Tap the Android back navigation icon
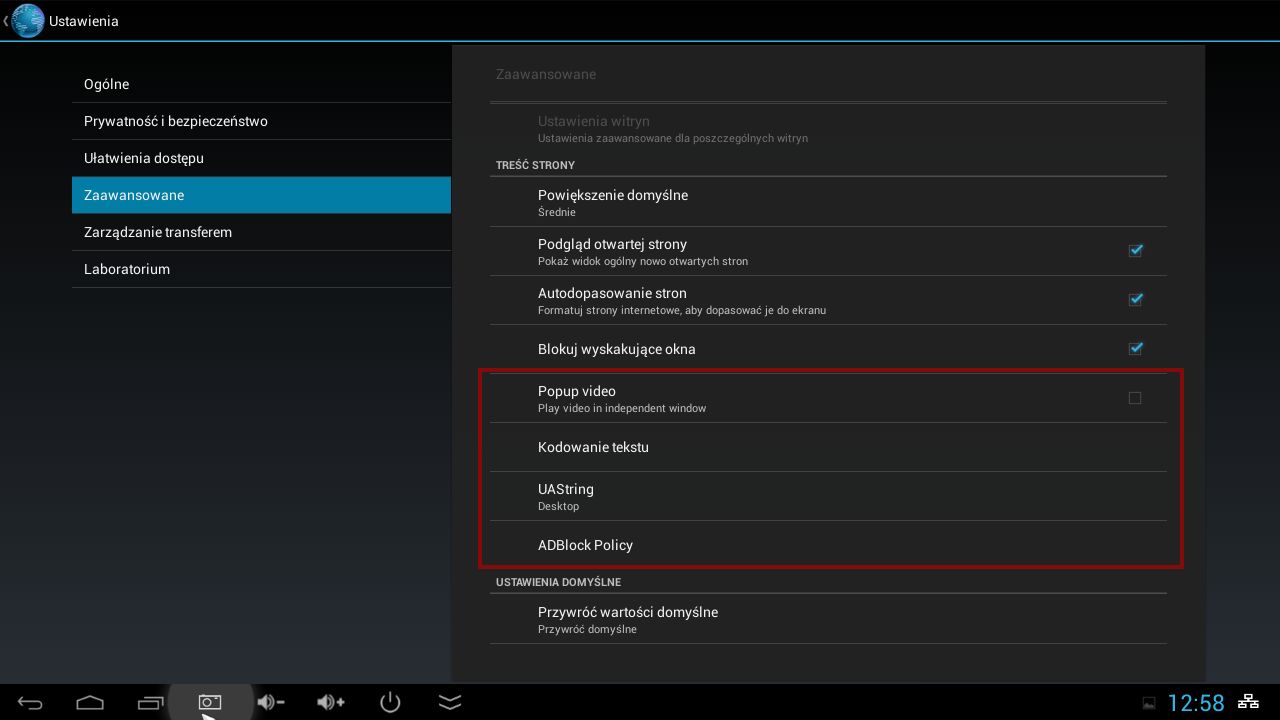Screen dimensions: 1280x720 coord(30,702)
